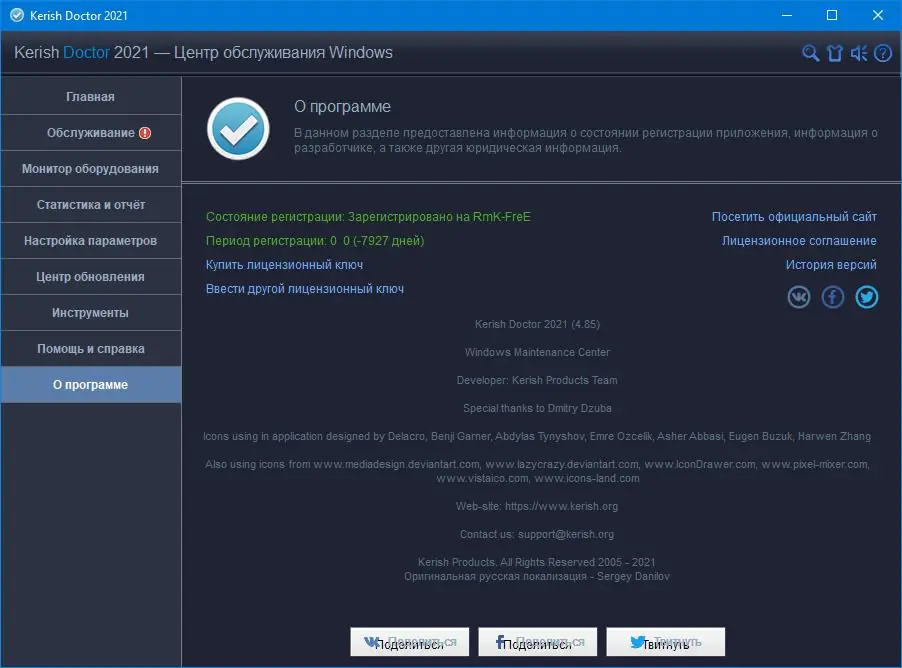Screen dimensions: 902x668
Task: Click Contact us support@kerish.org text
Action: (537, 535)
